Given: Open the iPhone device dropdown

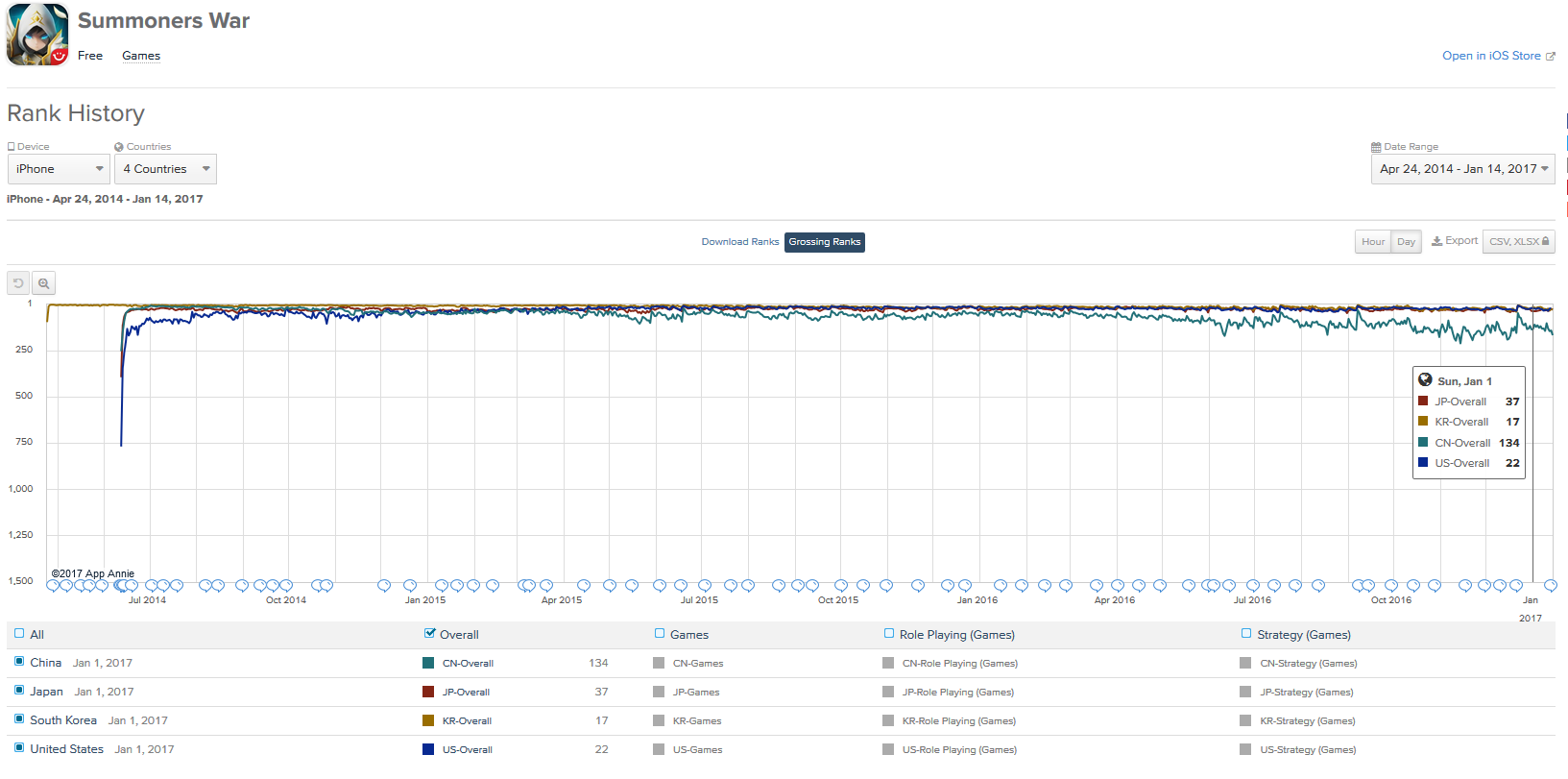Looking at the screenshot, I should pos(59,169).
